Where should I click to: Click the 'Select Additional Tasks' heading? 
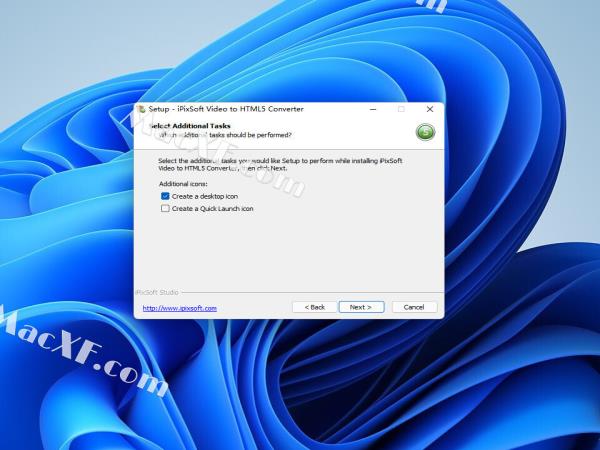click(190, 126)
